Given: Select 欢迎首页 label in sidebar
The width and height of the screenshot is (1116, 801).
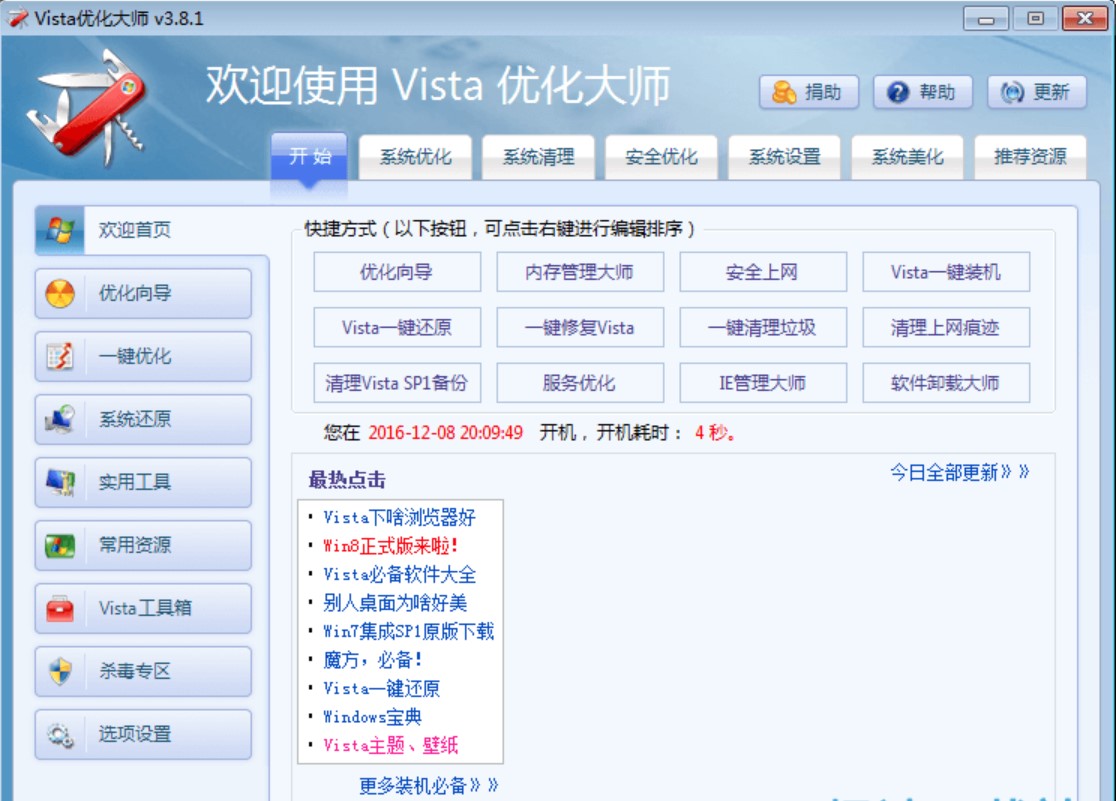Looking at the screenshot, I should 135,230.
